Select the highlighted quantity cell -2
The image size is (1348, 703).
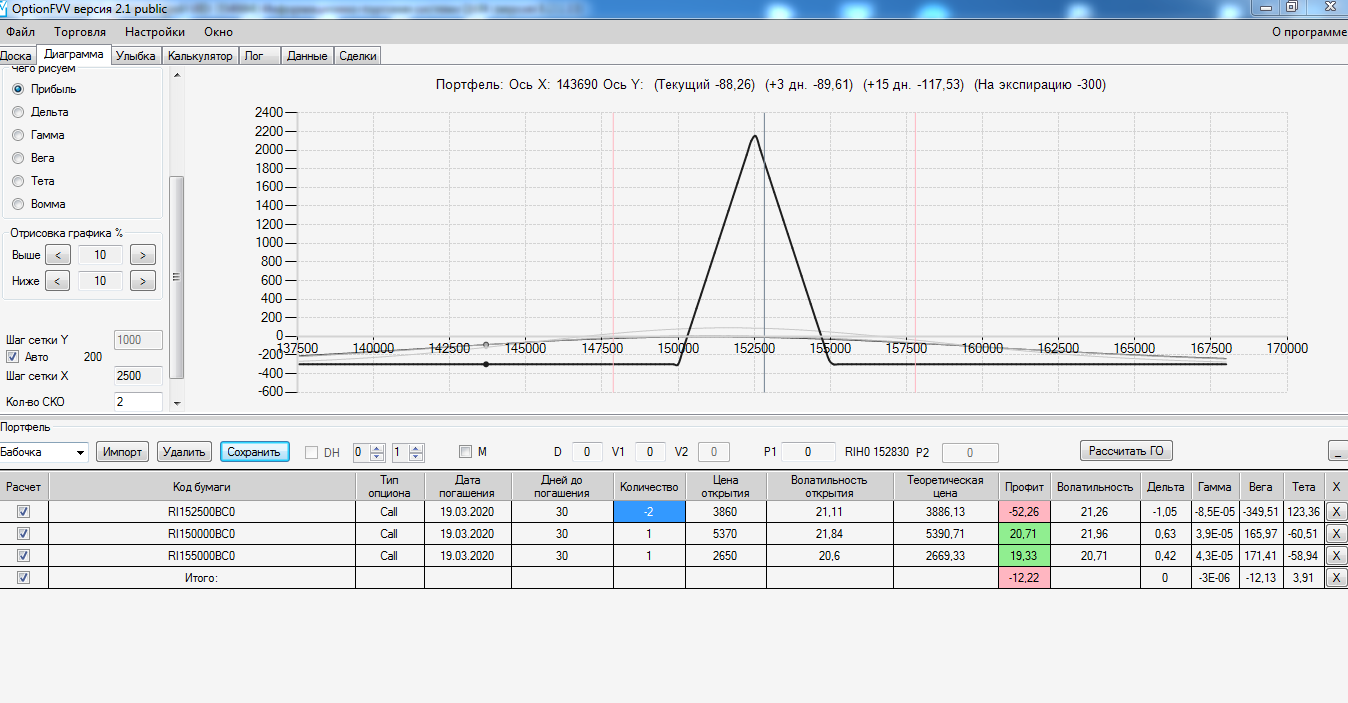649,511
